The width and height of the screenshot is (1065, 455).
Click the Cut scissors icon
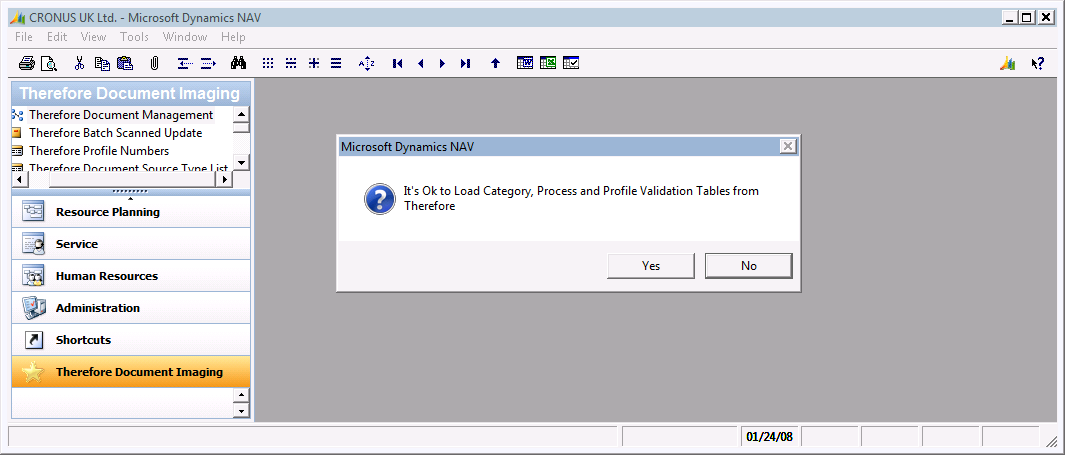coord(79,64)
